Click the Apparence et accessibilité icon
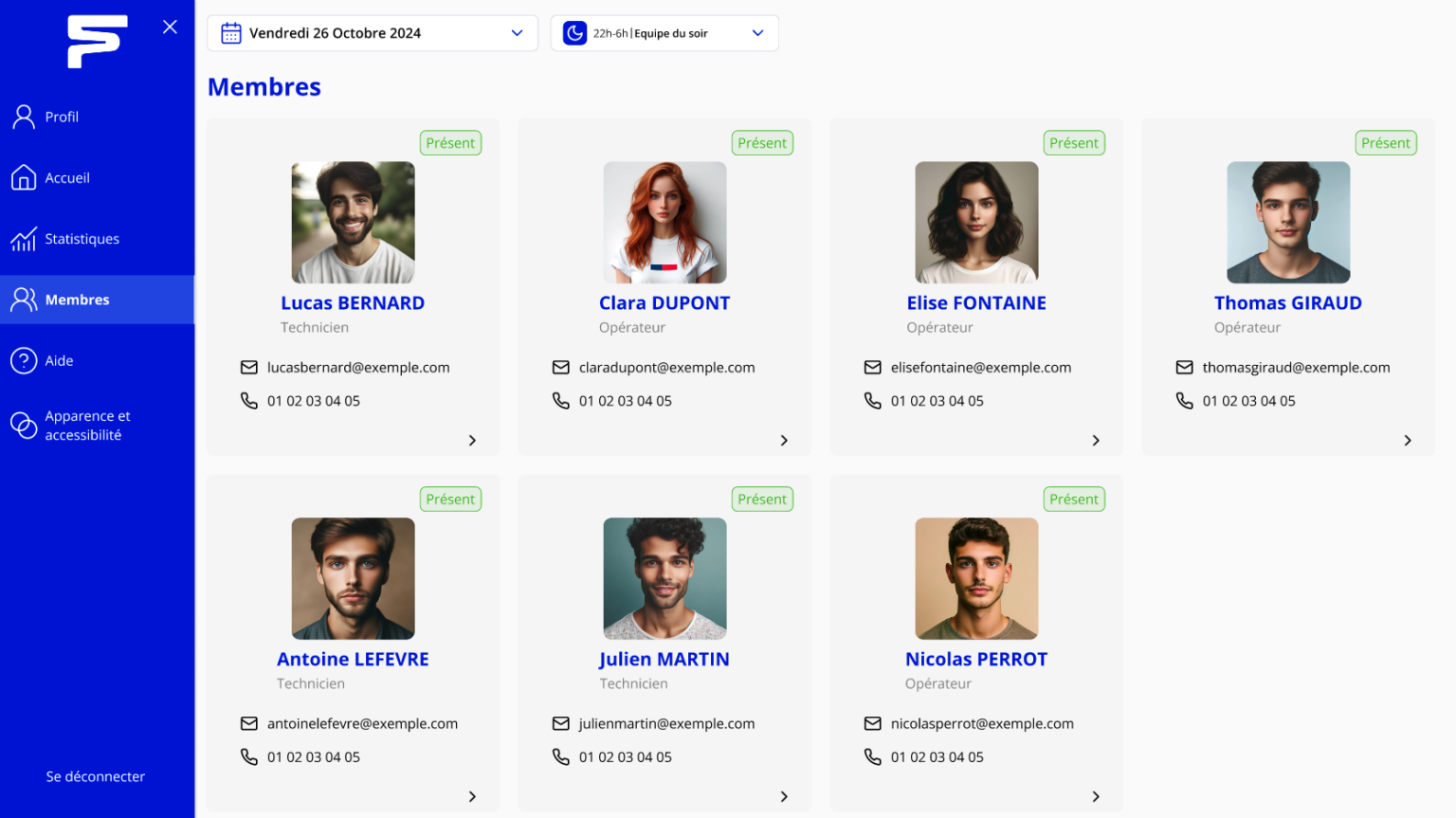This screenshot has height=818, width=1456. 24,426
